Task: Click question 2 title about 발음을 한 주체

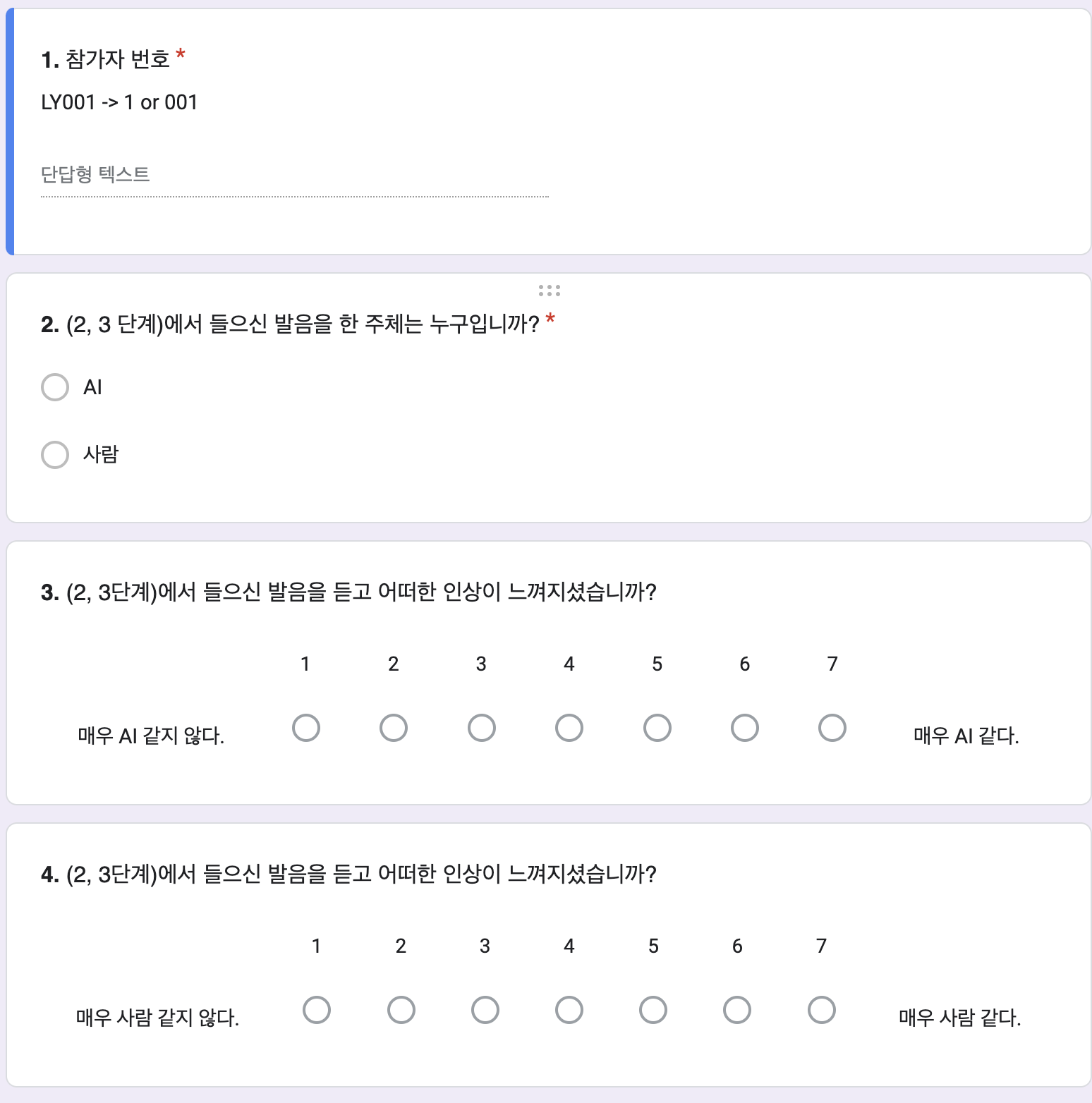Action: 302,324
